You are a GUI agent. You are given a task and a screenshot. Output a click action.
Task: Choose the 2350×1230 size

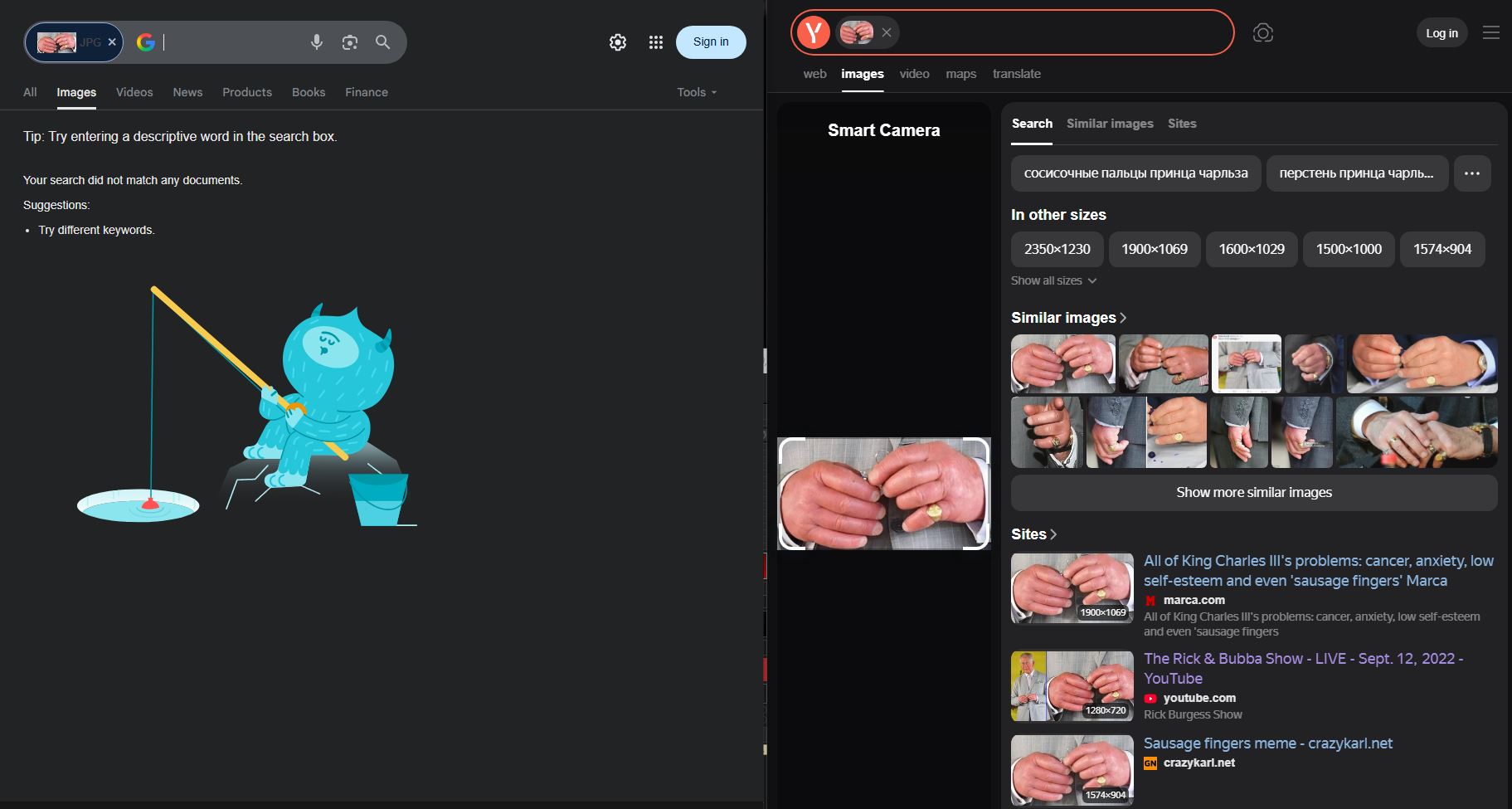pos(1057,249)
